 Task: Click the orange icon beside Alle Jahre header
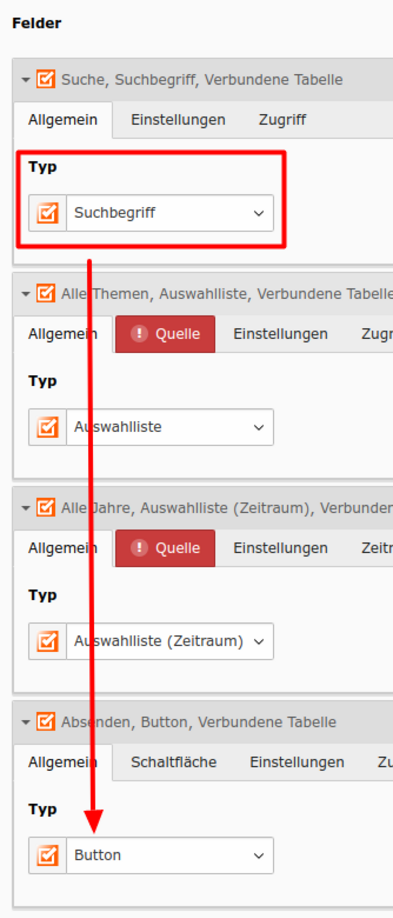click(46, 508)
